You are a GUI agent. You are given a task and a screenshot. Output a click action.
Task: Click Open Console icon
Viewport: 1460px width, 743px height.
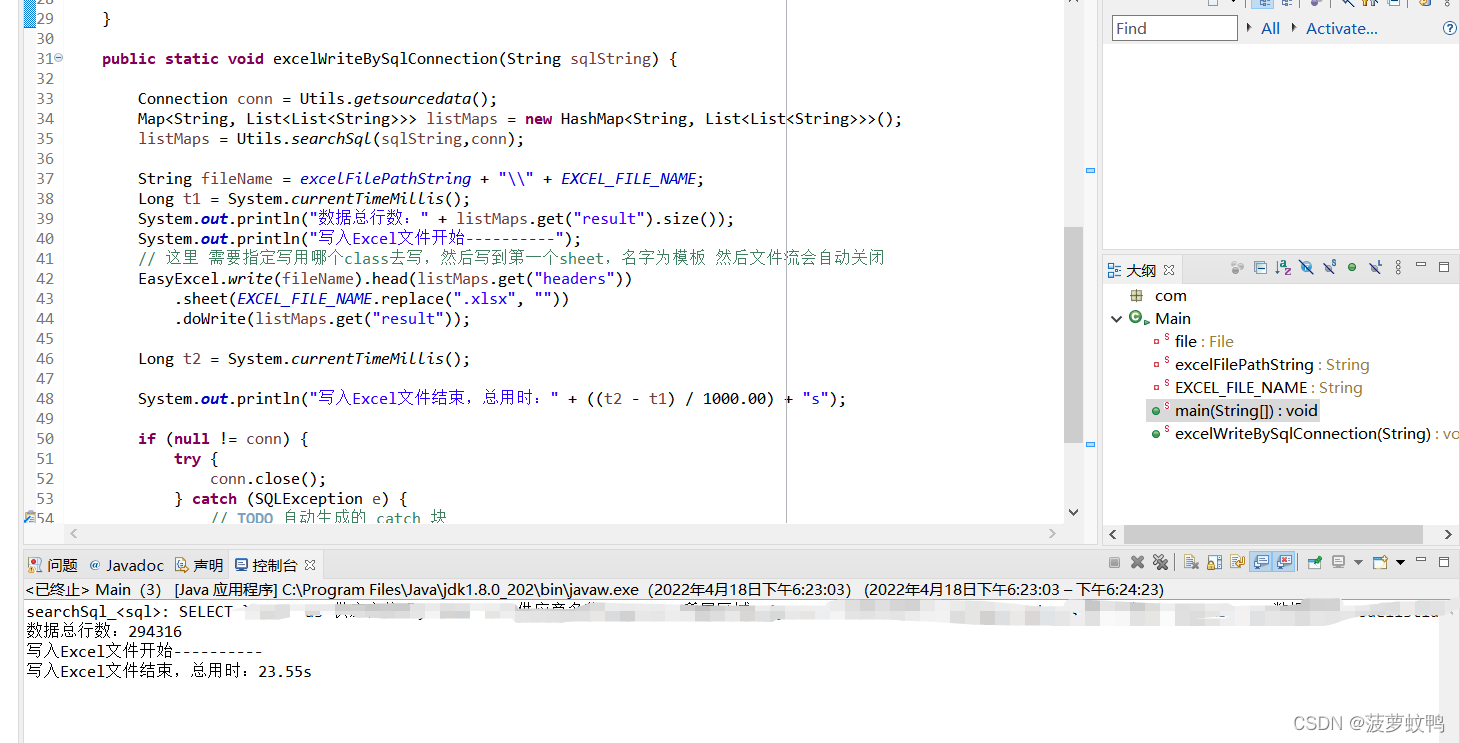pyautogui.click(x=1380, y=562)
